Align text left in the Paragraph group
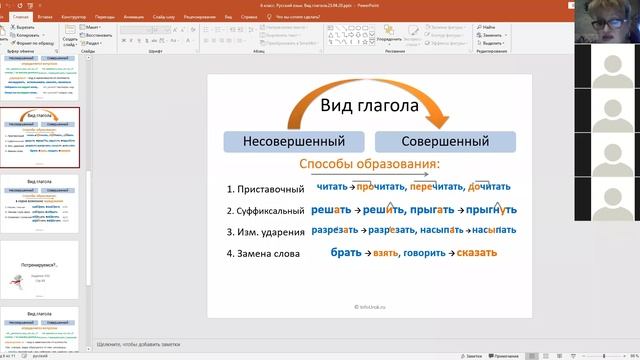The height and width of the screenshot is (360, 640). (206, 41)
